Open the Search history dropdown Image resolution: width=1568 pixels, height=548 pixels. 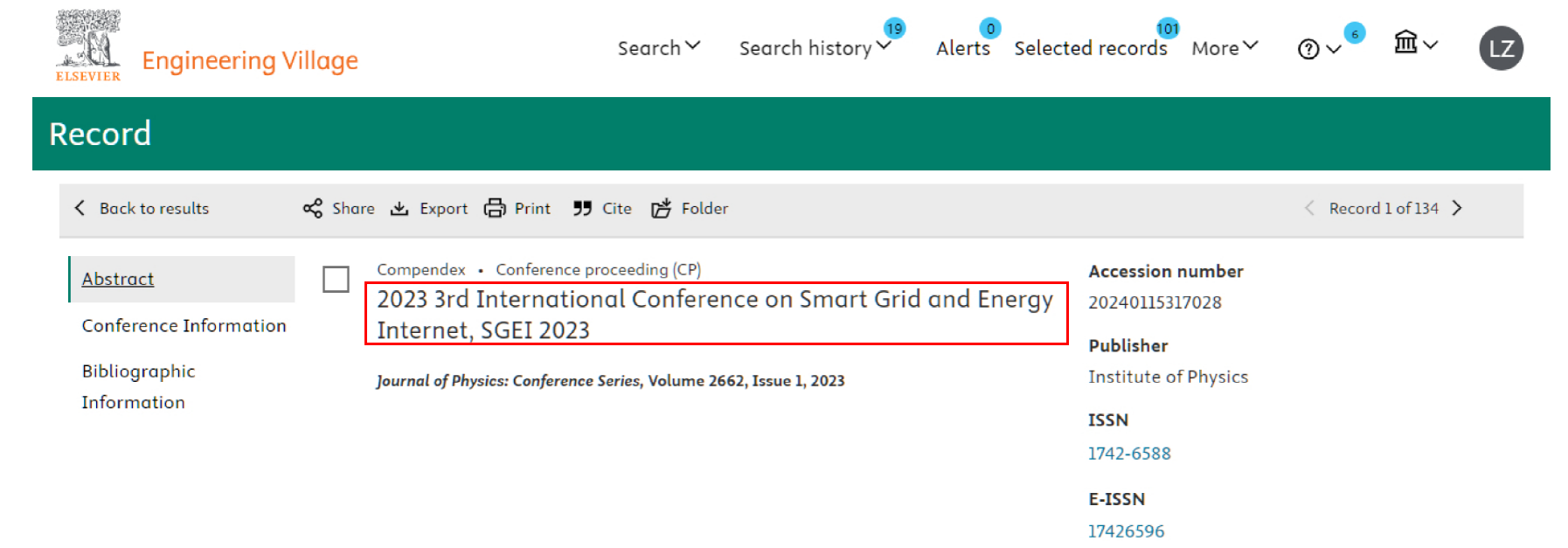point(815,47)
